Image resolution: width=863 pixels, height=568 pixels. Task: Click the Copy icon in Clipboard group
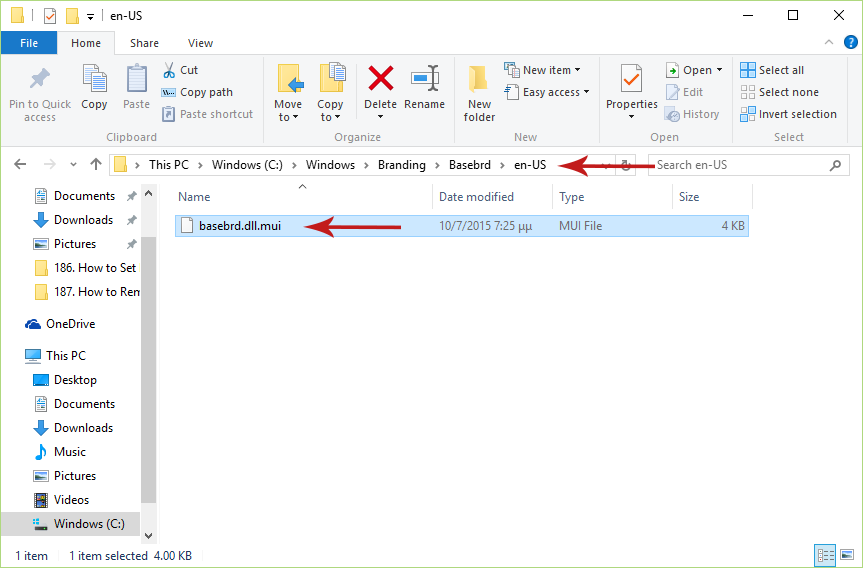pyautogui.click(x=94, y=78)
